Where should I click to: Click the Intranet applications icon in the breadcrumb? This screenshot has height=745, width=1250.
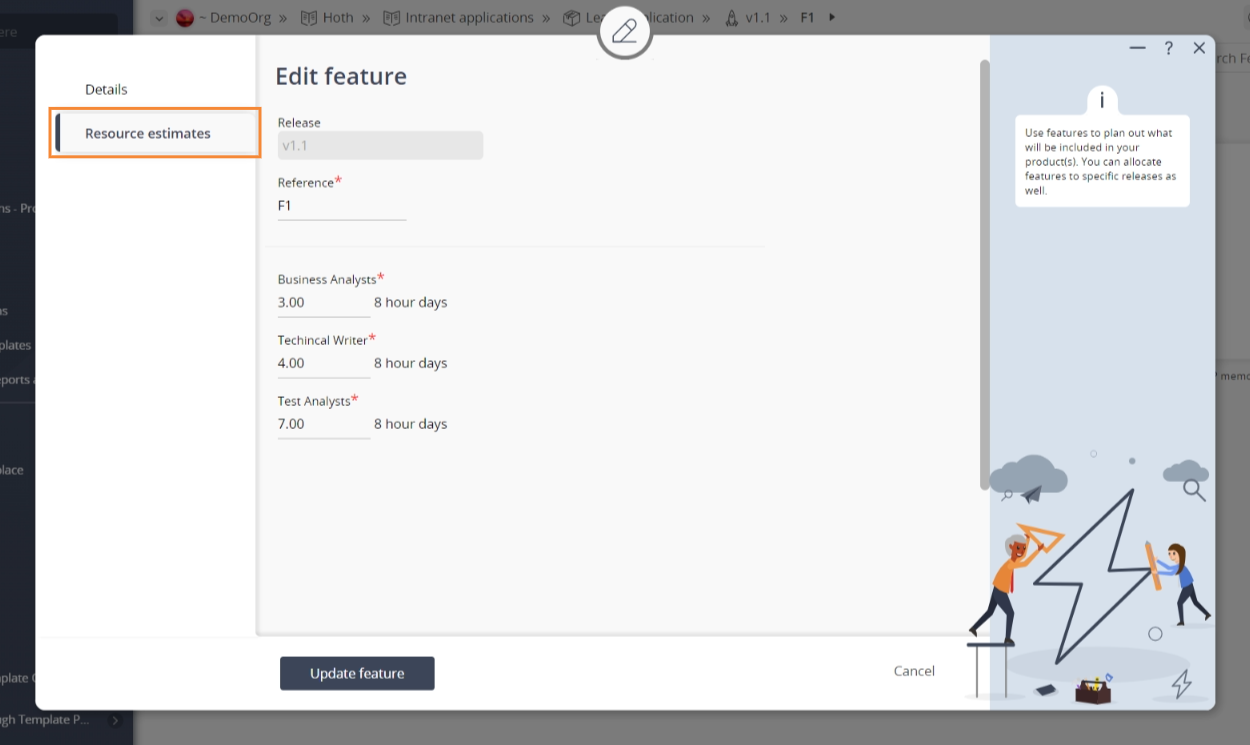pyautogui.click(x=391, y=17)
